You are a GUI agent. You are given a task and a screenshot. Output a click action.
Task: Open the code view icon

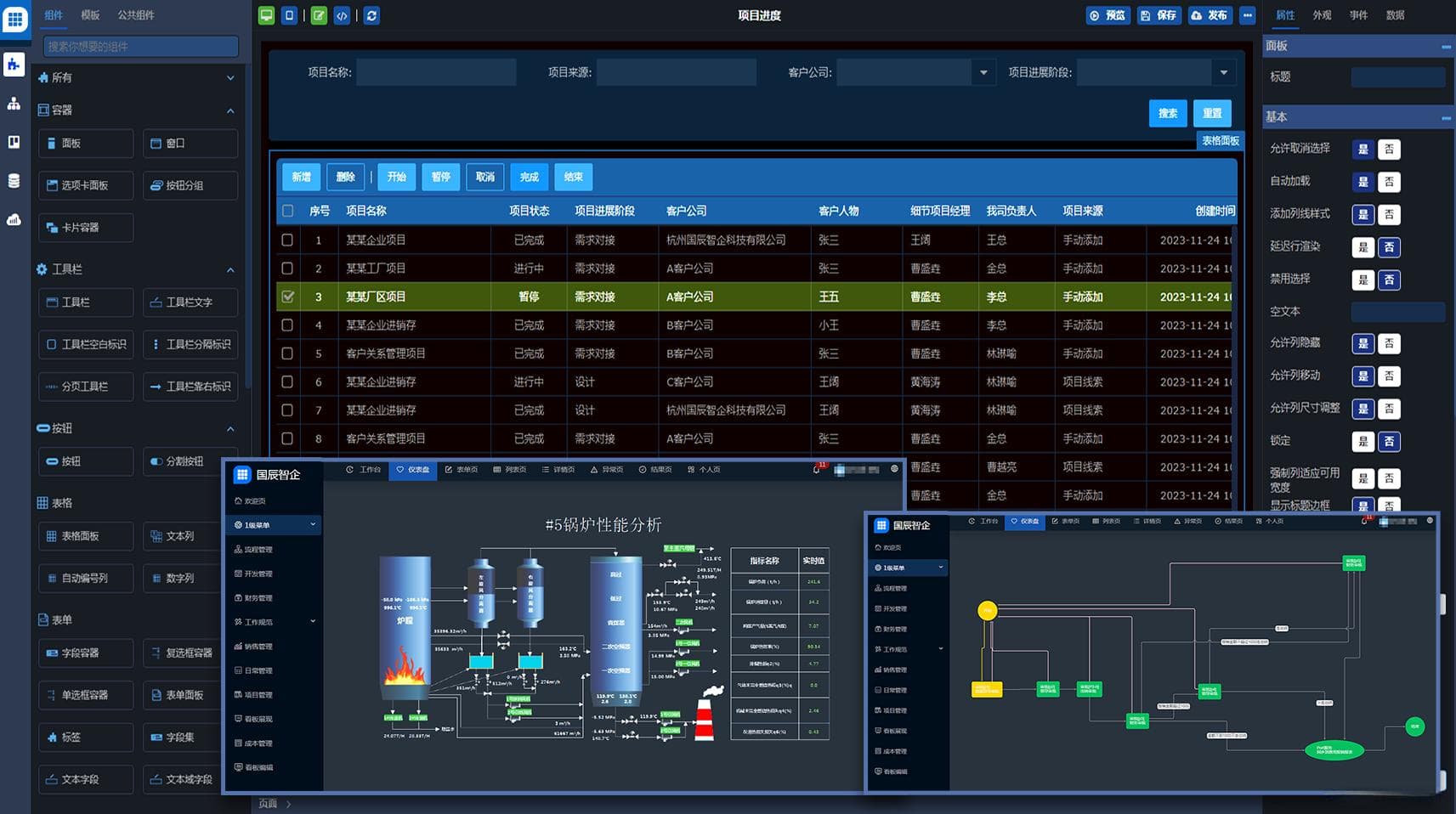point(342,15)
